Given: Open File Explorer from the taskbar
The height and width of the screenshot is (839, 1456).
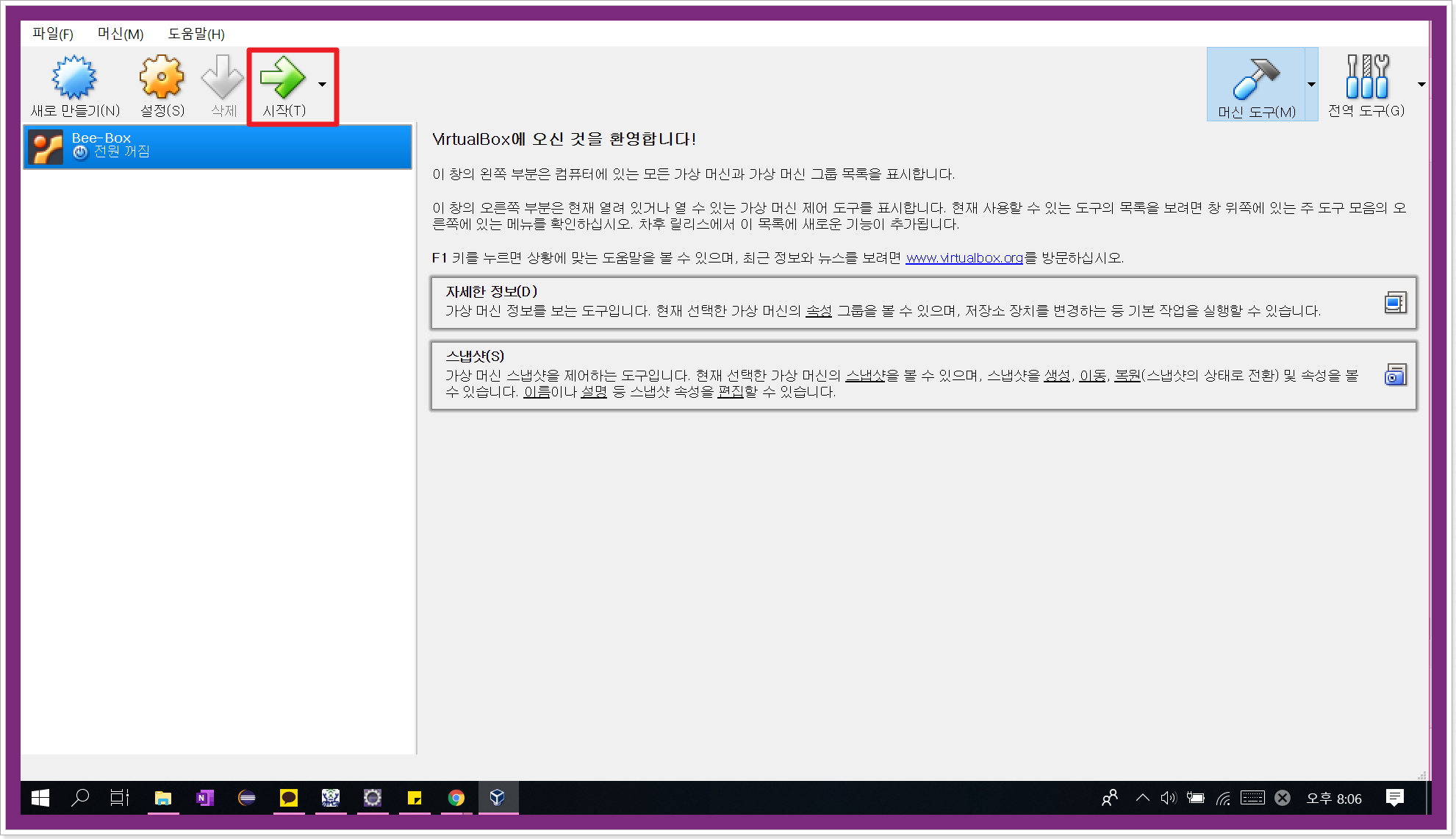Looking at the screenshot, I should coord(163,798).
